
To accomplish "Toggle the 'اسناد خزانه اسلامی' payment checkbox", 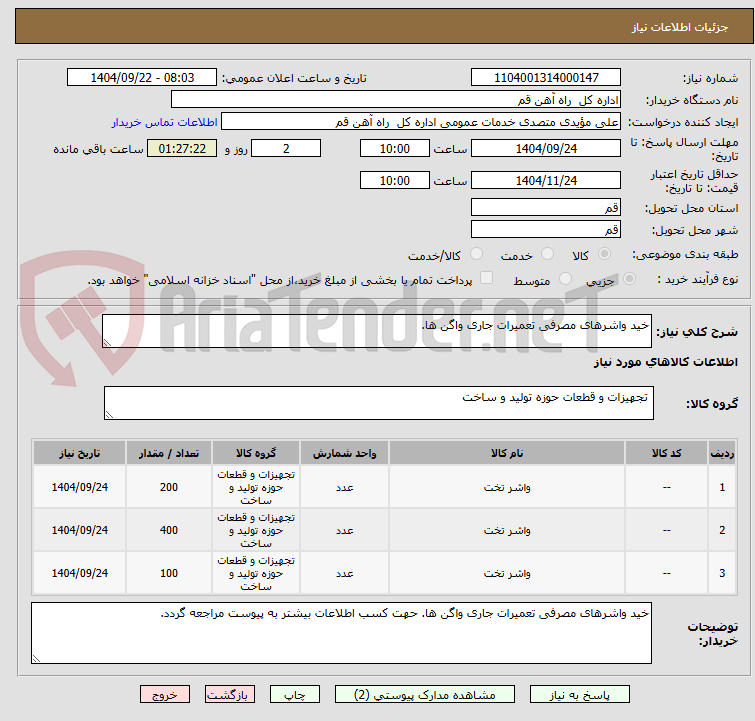I will (487, 279).
